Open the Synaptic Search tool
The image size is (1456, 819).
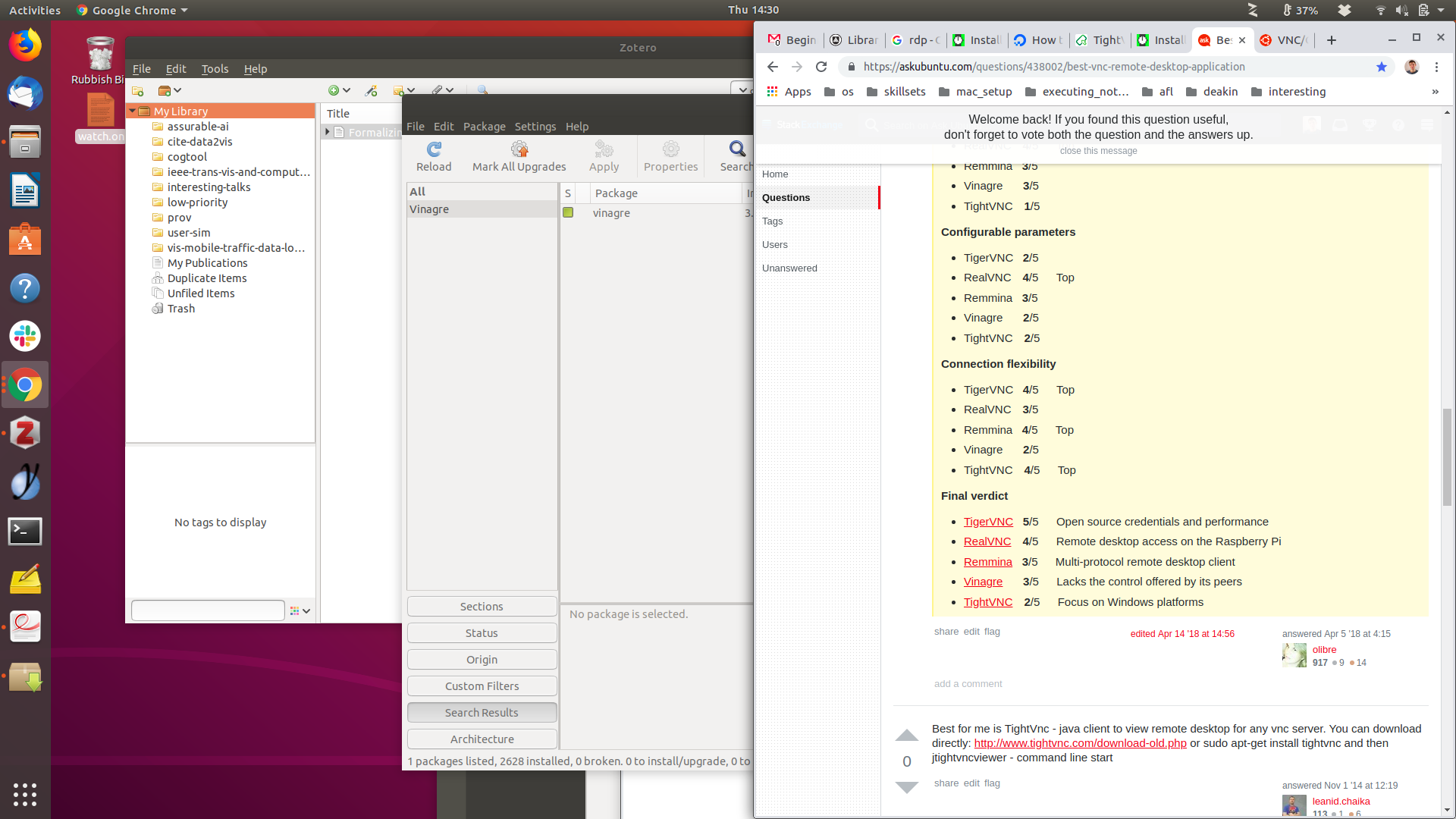coord(736,156)
